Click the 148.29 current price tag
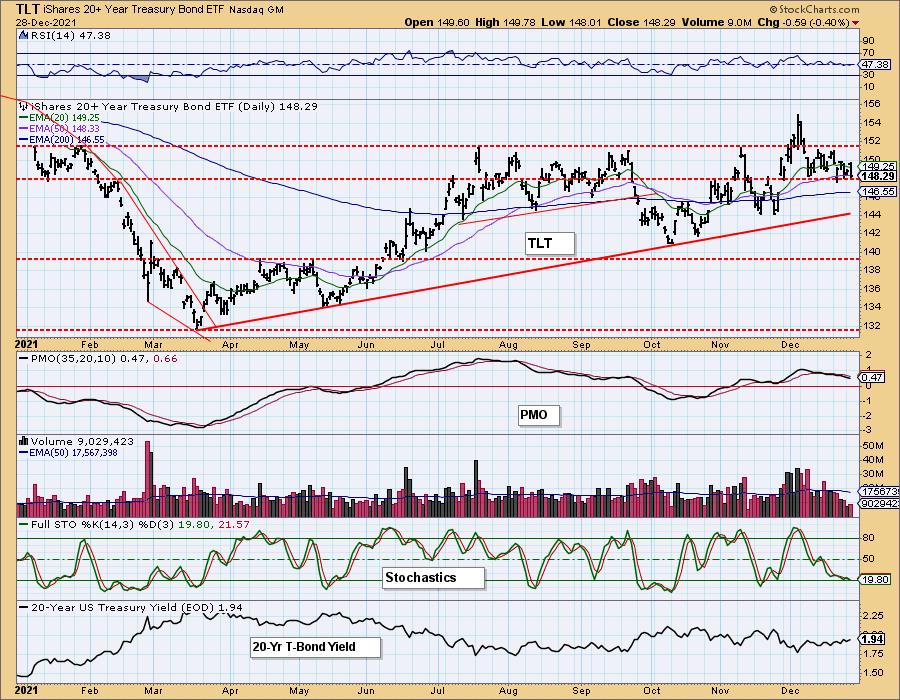900x700 pixels. tap(878, 176)
